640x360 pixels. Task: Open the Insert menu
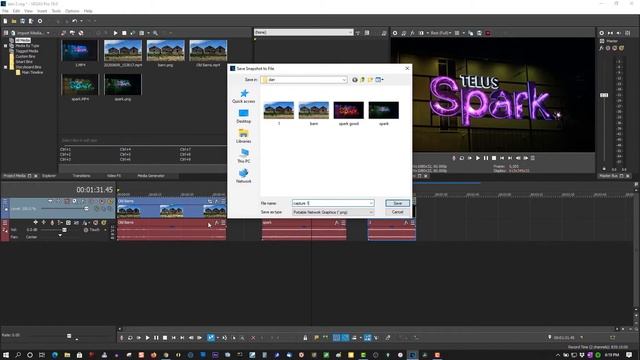coord(42,11)
